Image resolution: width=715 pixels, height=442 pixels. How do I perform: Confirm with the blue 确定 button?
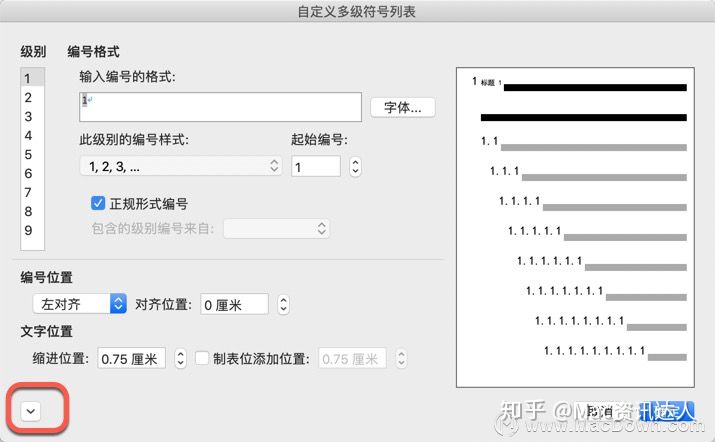click(x=666, y=411)
